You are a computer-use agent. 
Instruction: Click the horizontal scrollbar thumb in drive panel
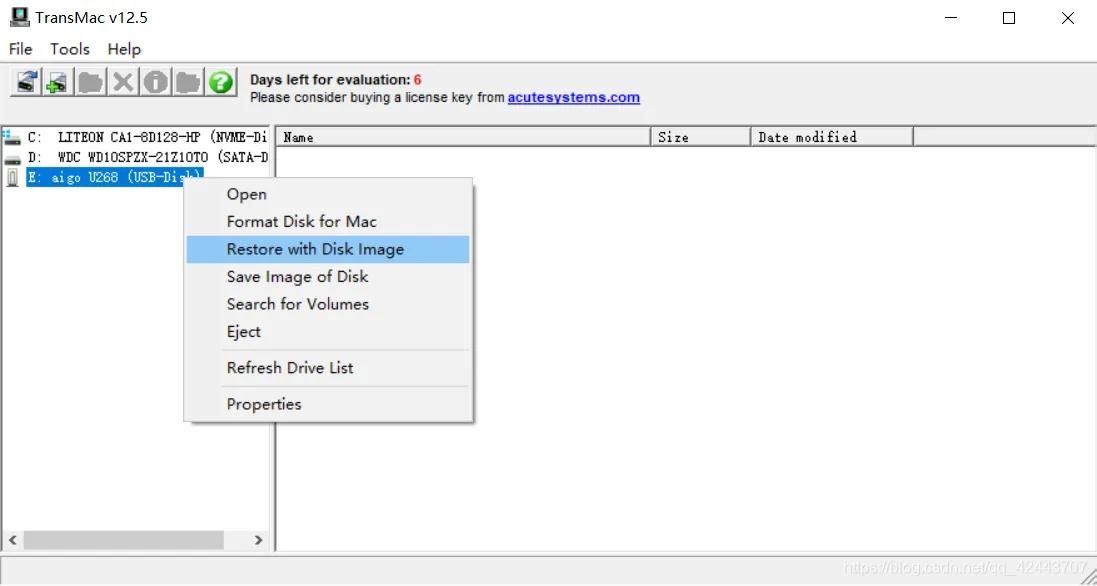pyautogui.click(x=123, y=540)
